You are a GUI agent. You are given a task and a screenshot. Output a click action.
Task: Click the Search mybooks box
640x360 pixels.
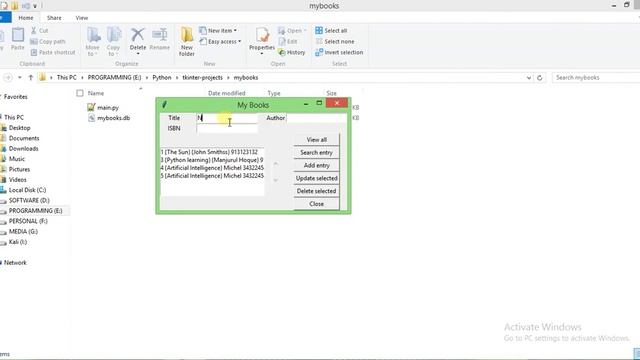coord(596,78)
